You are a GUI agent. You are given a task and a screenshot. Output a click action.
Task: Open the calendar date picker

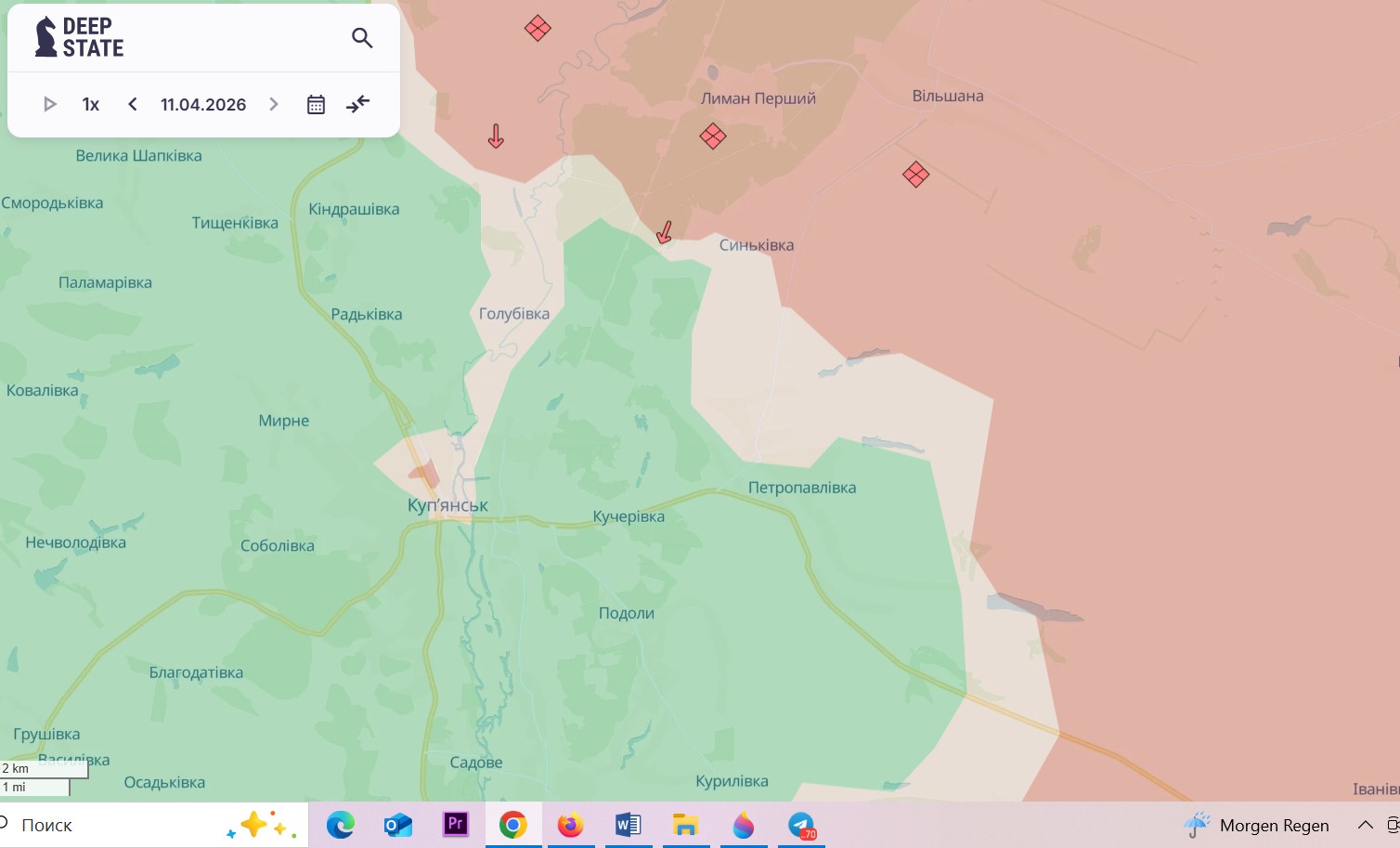[x=316, y=104]
